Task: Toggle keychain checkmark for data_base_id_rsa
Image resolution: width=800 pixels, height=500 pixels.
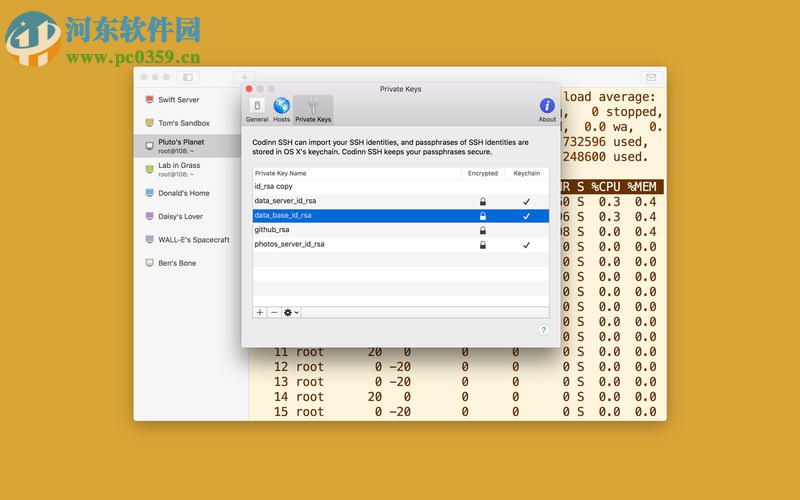Action: (526, 216)
